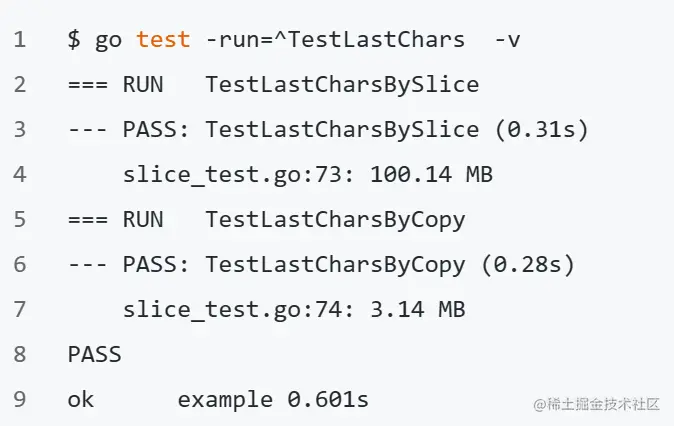
Task: Click the standalone PASS text on line 8
Action: (95, 355)
